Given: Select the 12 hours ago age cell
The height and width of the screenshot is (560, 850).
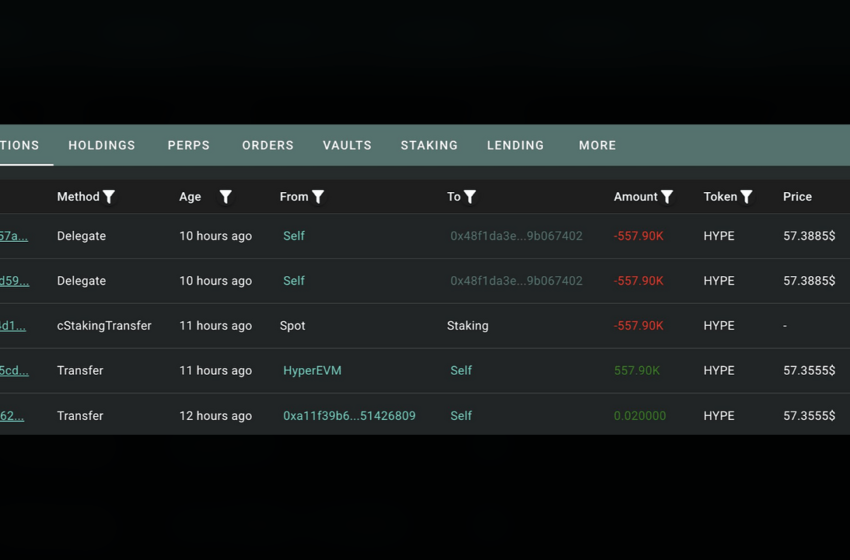Looking at the screenshot, I should point(215,416).
